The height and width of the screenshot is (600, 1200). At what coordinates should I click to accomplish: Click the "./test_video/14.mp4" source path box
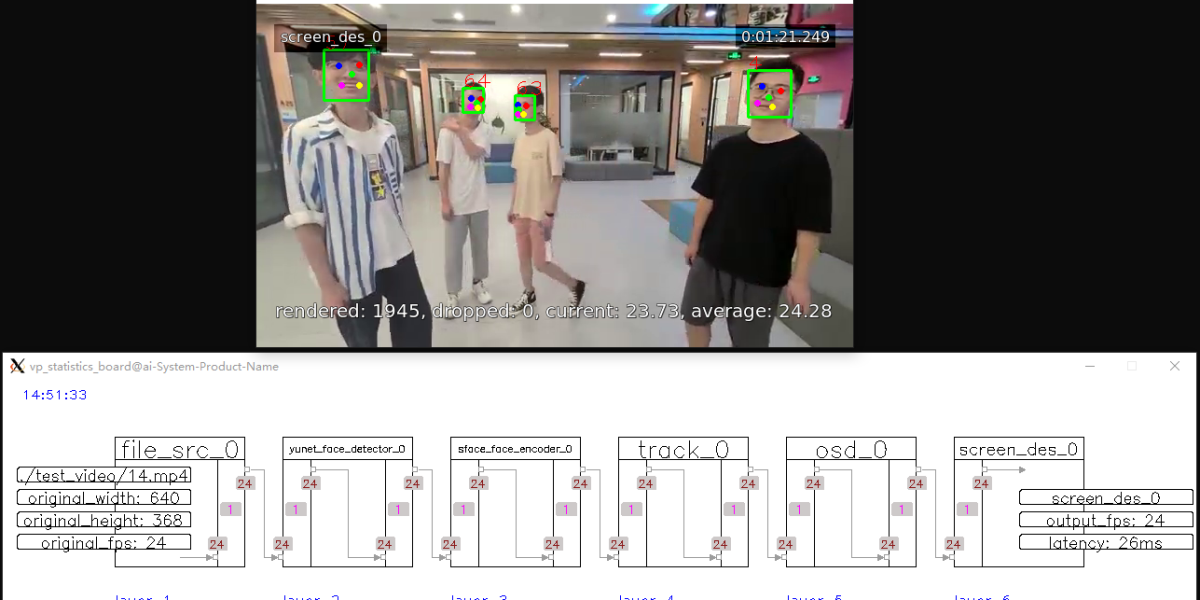103,475
